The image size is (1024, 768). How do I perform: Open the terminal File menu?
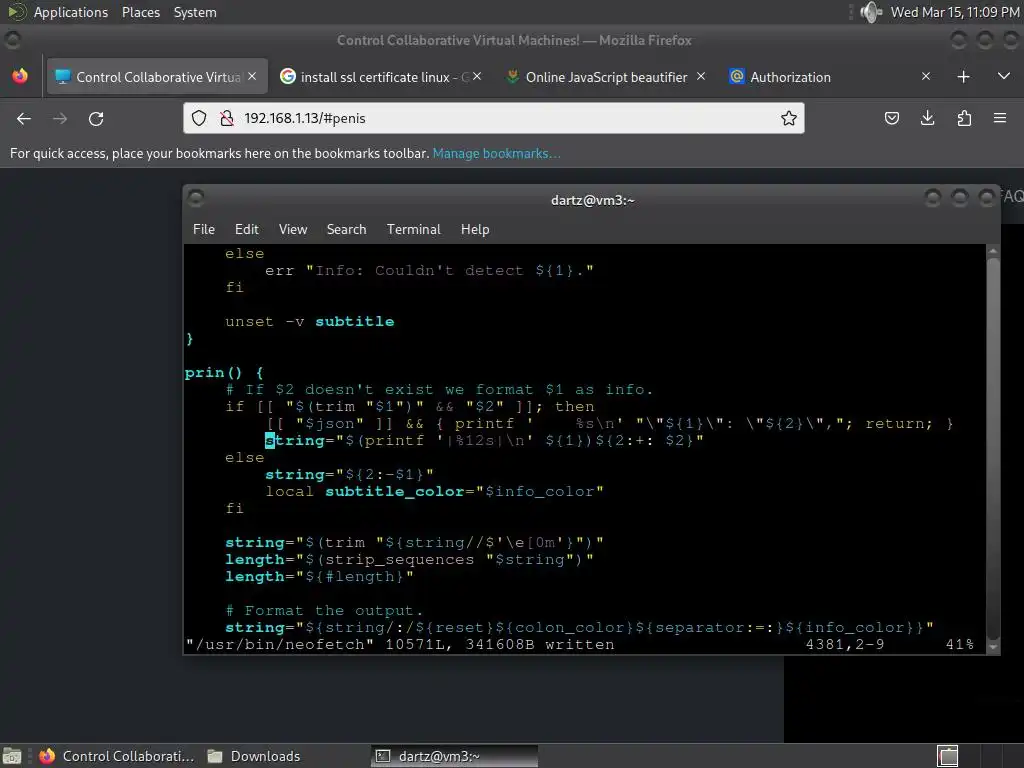pos(204,229)
